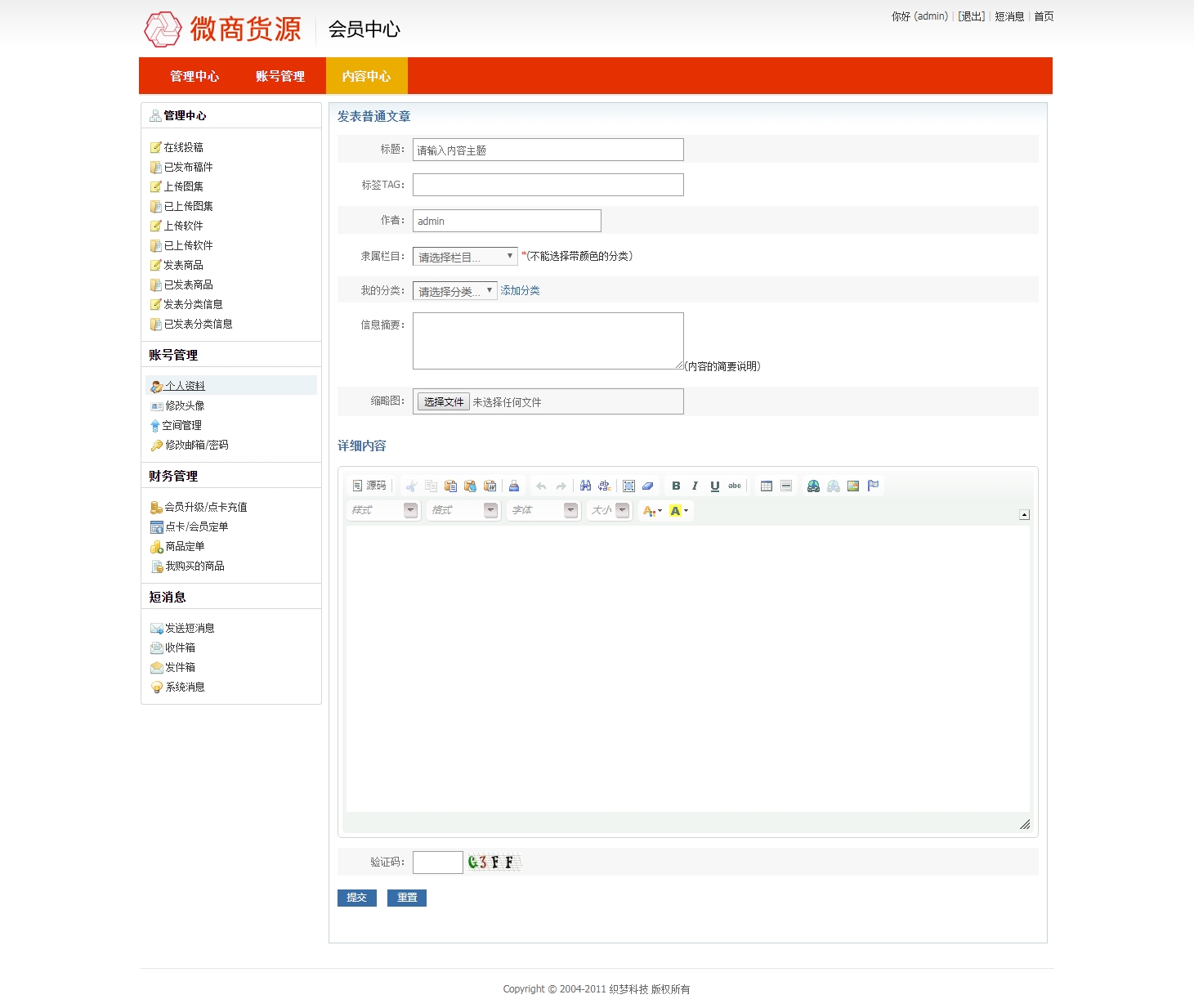Insert a table into the editor
1194x1008 pixels.
tap(766, 486)
